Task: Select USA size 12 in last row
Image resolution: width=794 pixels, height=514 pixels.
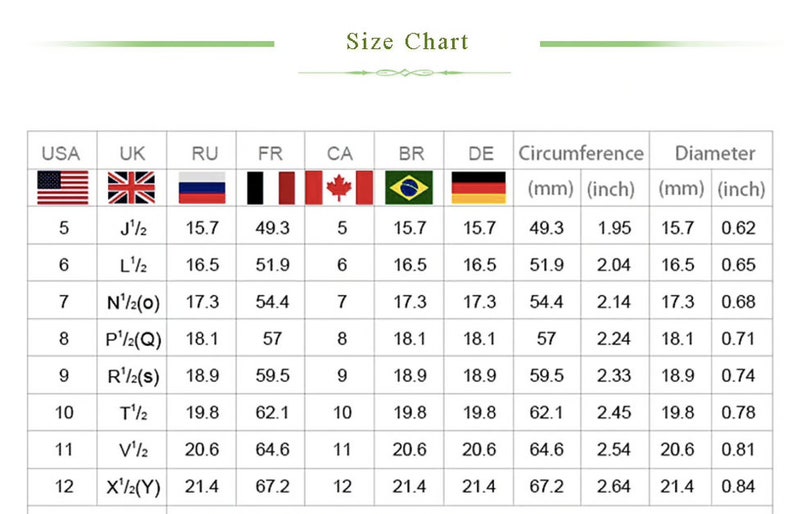Action: (x=64, y=487)
